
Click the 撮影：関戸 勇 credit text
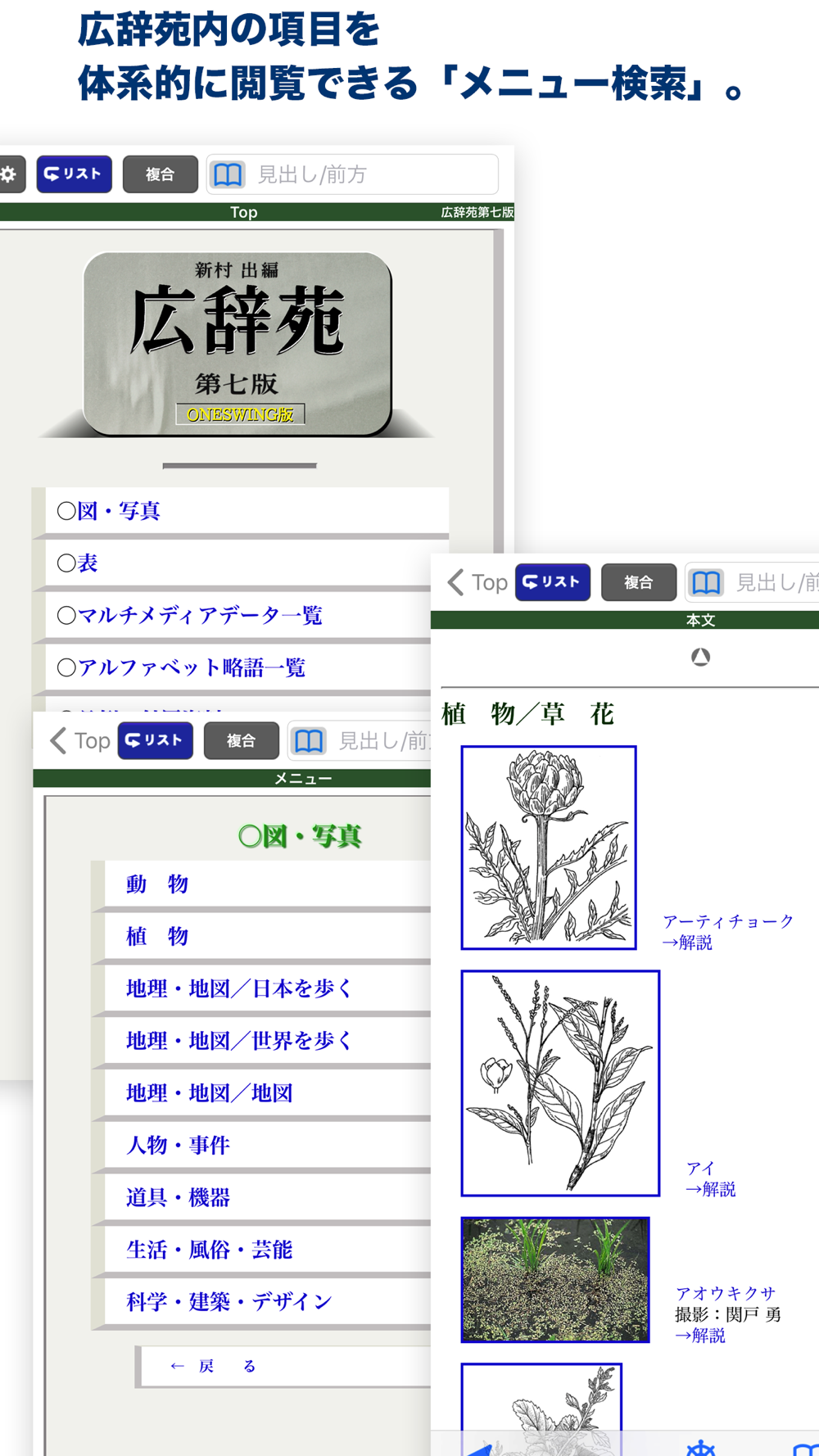click(728, 1314)
